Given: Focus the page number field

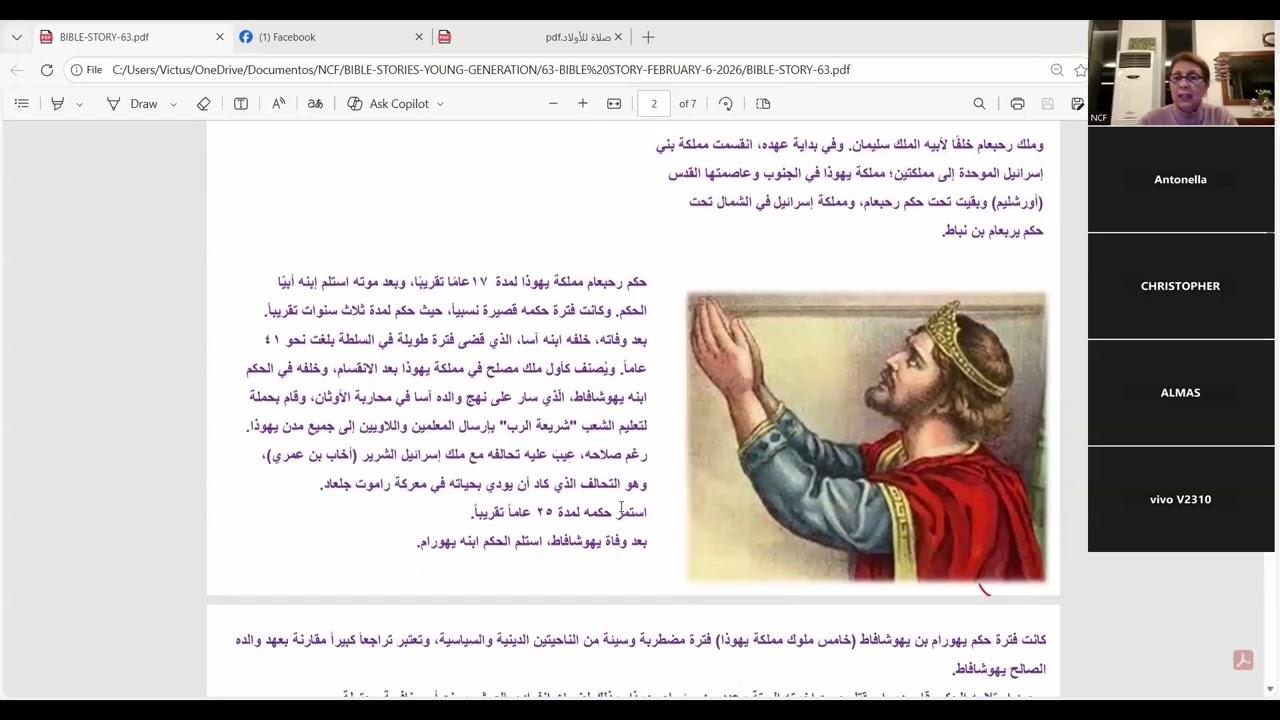Looking at the screenshot, I should [x=654, y=104].
